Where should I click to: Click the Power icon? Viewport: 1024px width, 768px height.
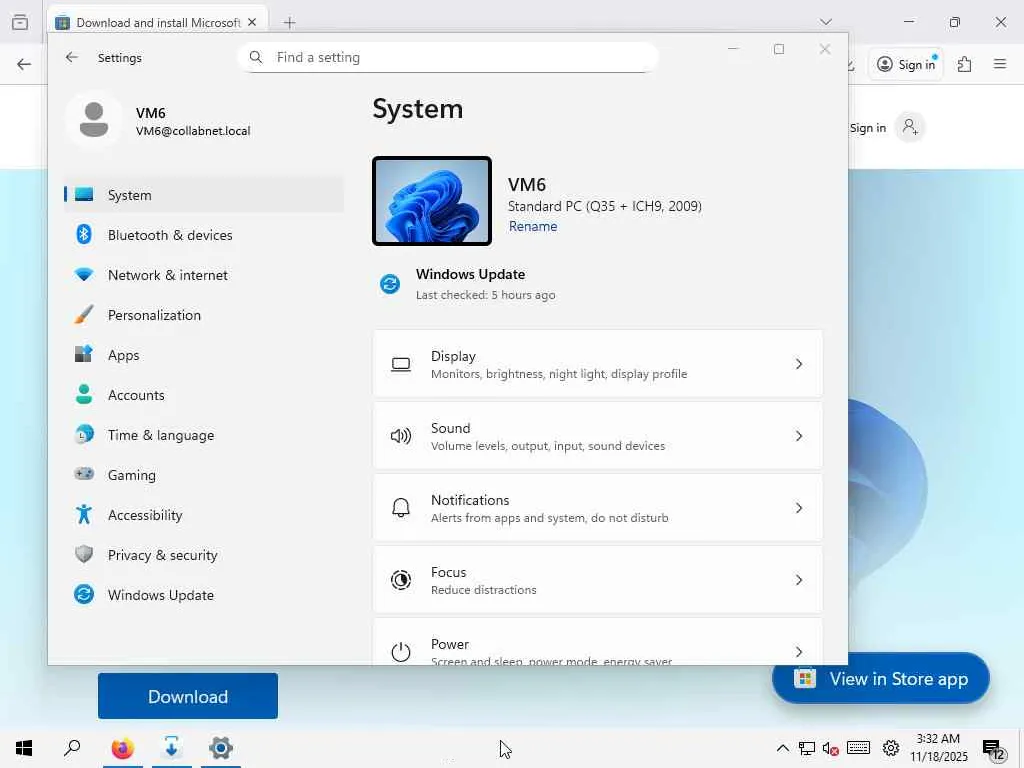401,652
